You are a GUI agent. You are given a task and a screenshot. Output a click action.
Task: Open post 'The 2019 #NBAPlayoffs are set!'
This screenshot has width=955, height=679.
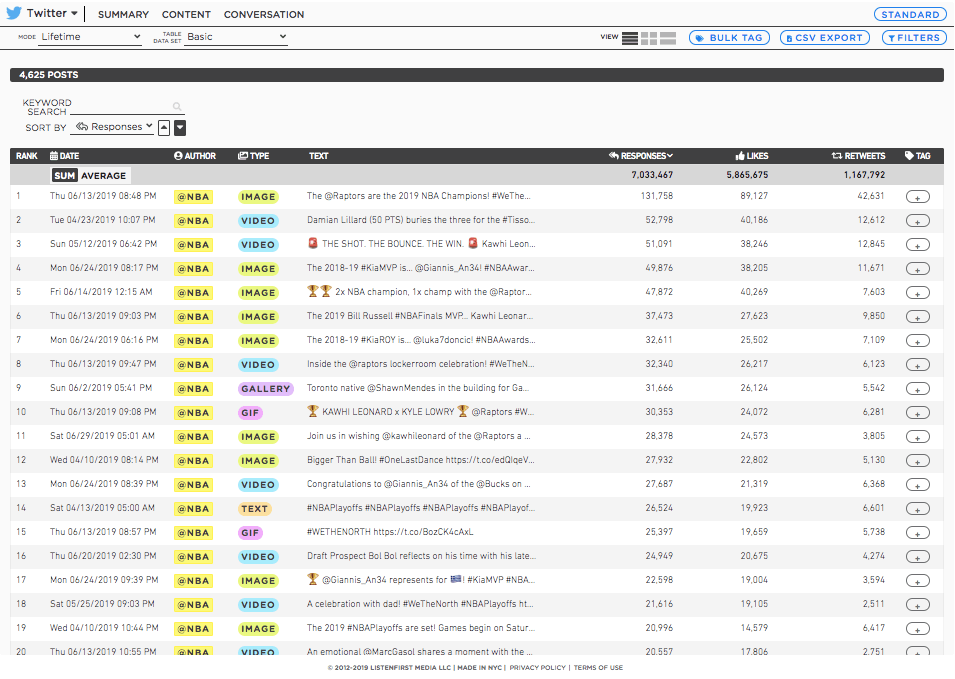tap(421, 628)
